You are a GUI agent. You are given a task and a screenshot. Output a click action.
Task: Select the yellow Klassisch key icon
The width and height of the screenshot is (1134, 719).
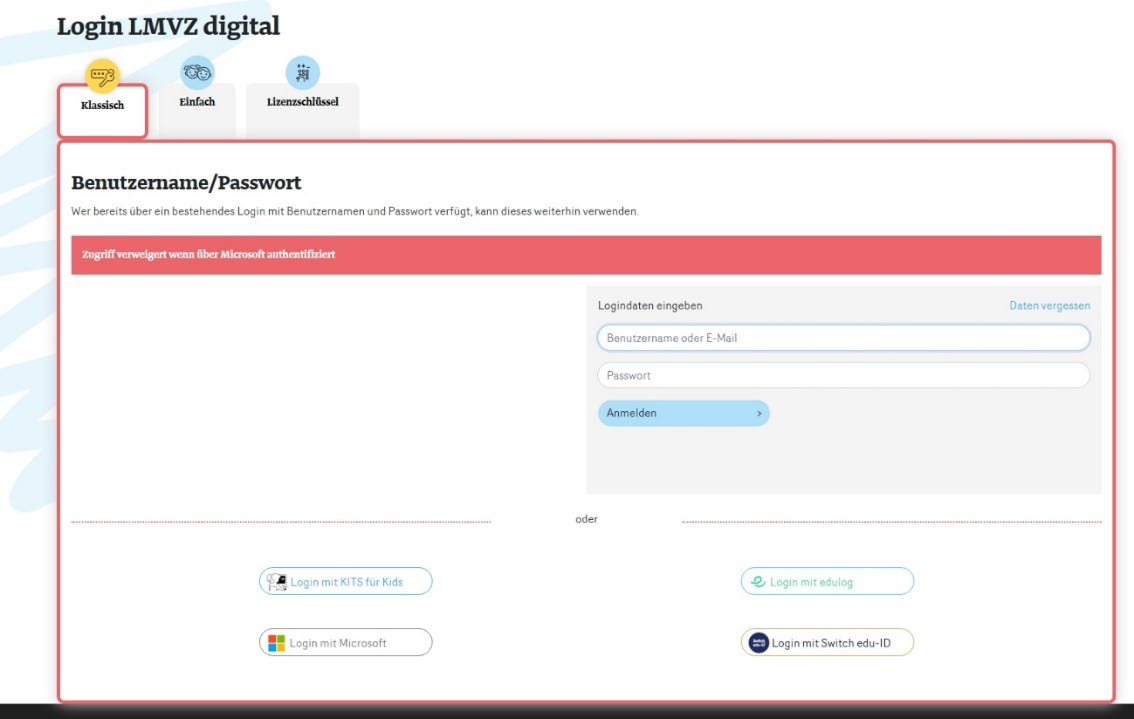(102, 75)
